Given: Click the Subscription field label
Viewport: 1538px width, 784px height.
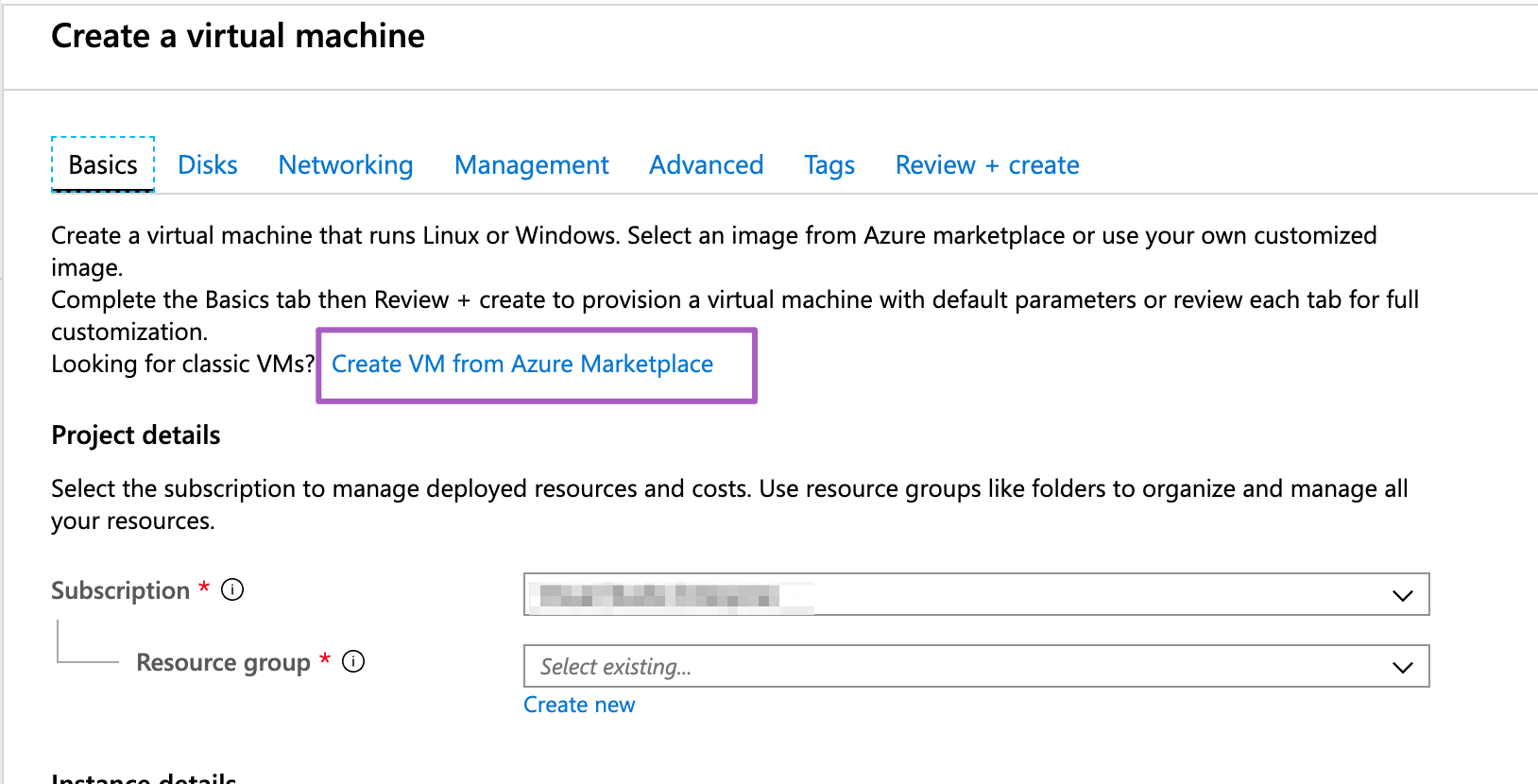Looking at the screenshot, I should [x=121, y=591].
